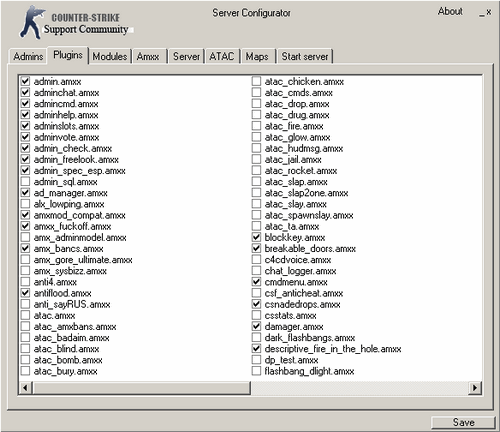The image size is (500, 432).
Task: Switch to the Modules tab
Action: coord(110,56)
